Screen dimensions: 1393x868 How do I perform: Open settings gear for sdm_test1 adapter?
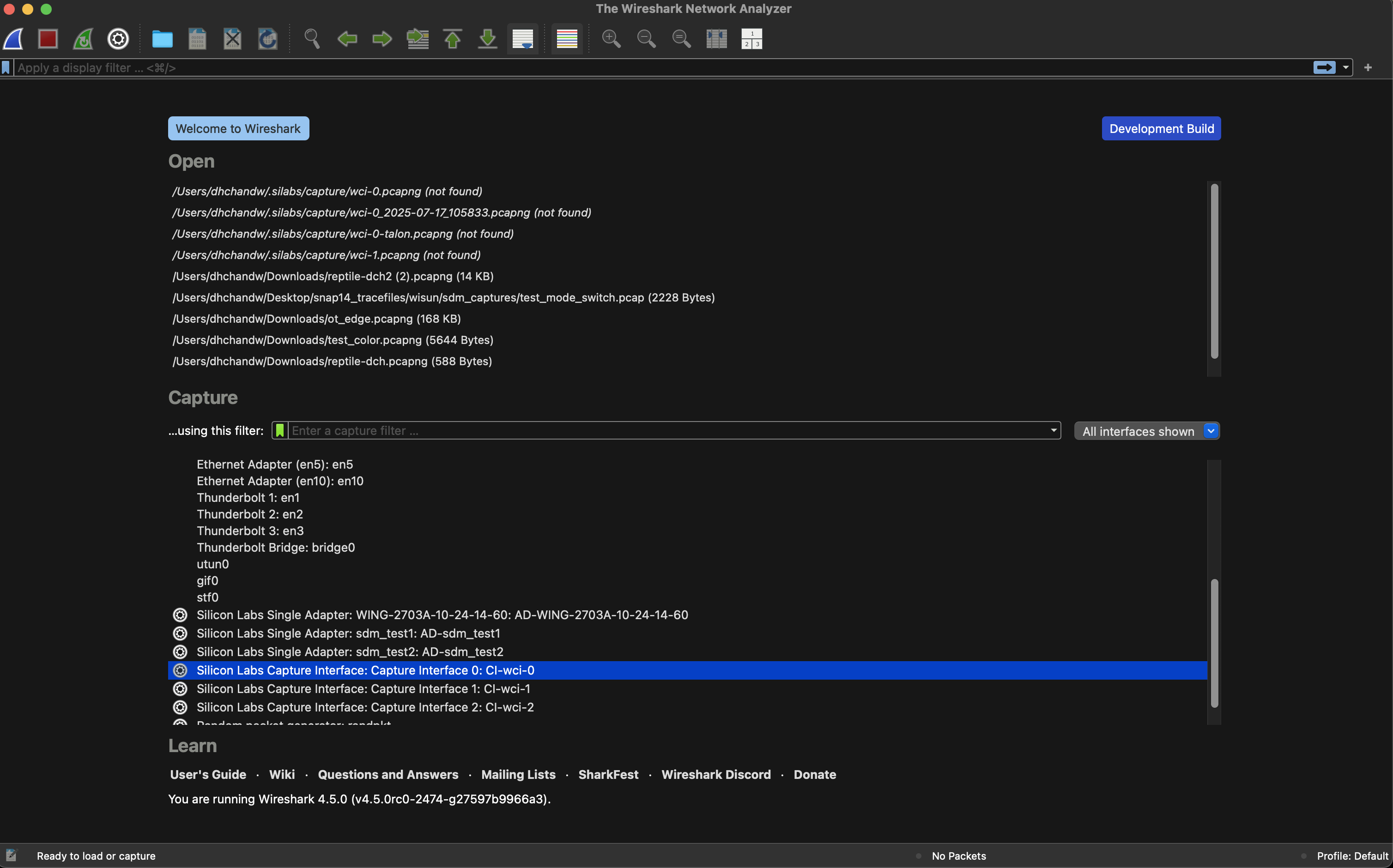[x=180, y=633]
